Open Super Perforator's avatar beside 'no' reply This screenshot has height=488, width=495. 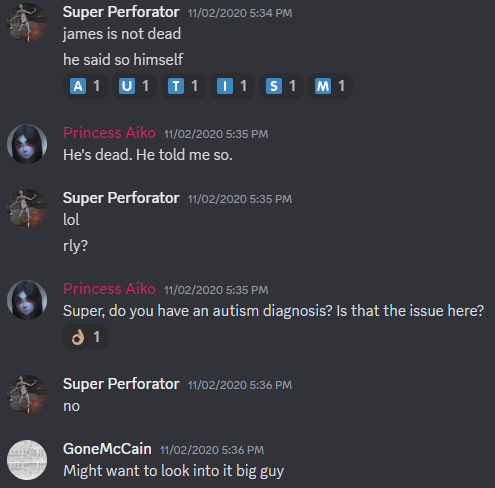pyautogui.click(x=27, y=395)
